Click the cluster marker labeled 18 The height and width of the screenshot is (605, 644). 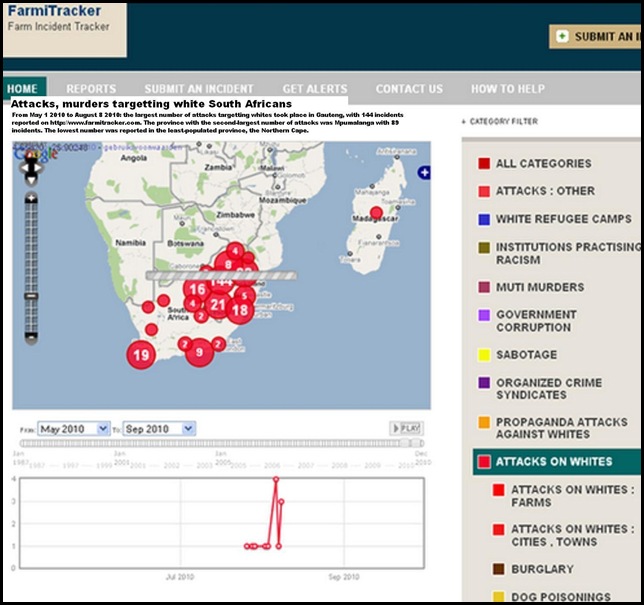[240, 310]
